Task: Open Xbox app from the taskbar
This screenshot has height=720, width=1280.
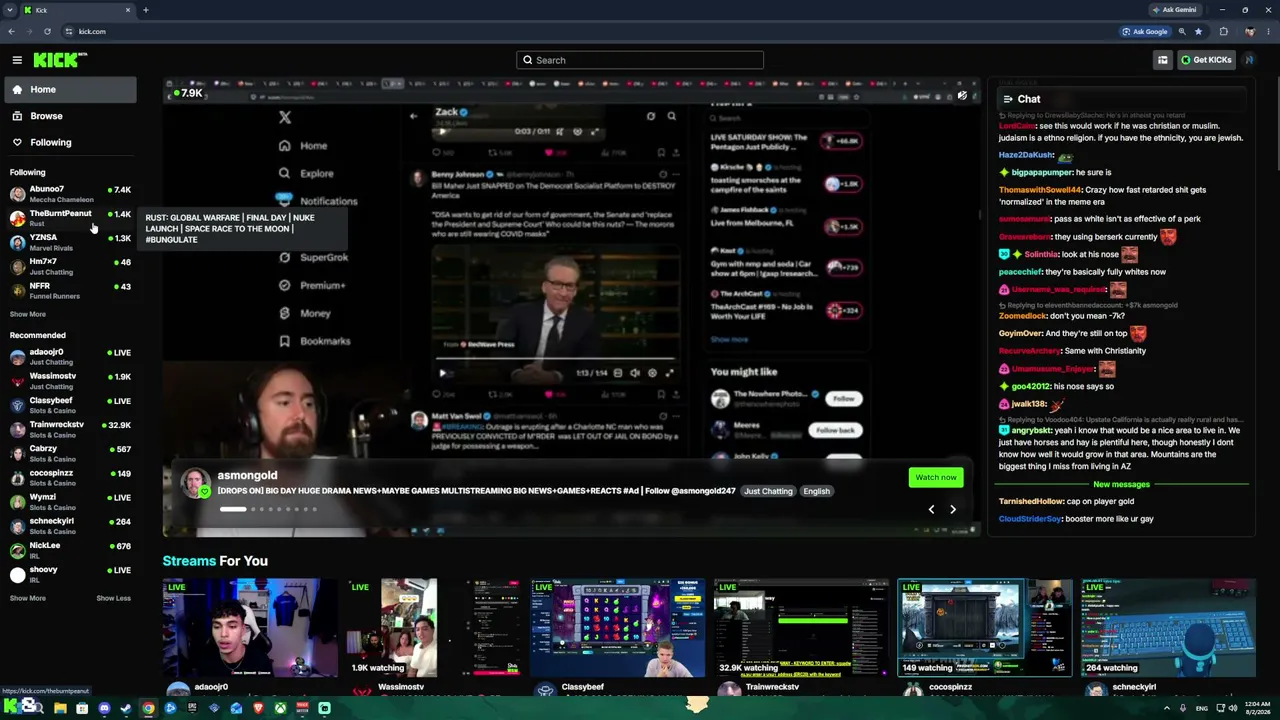Action: point(280,708)
